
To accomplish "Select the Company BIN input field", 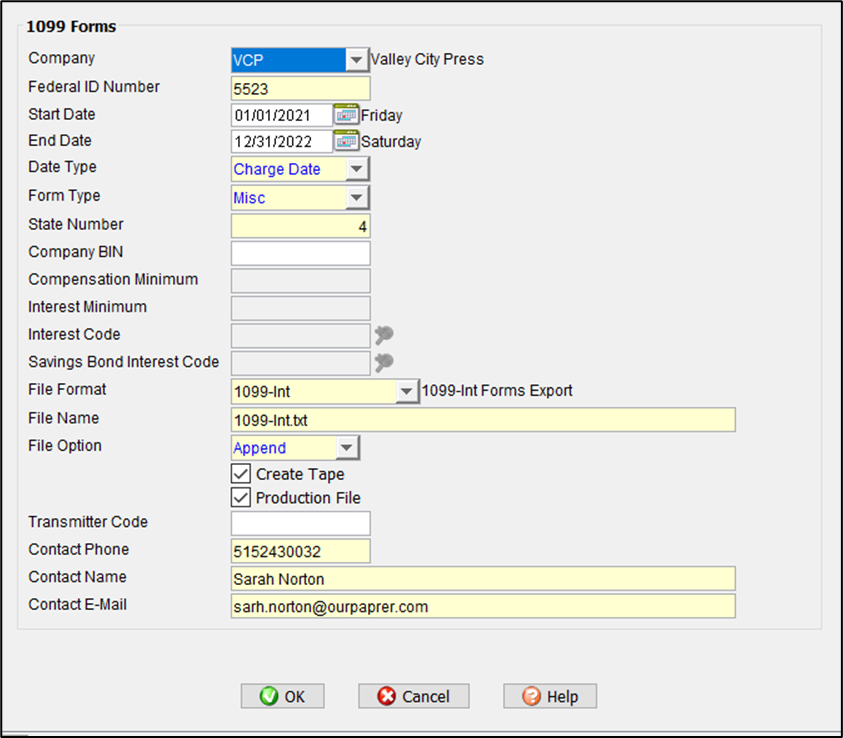I will point(300,253).
